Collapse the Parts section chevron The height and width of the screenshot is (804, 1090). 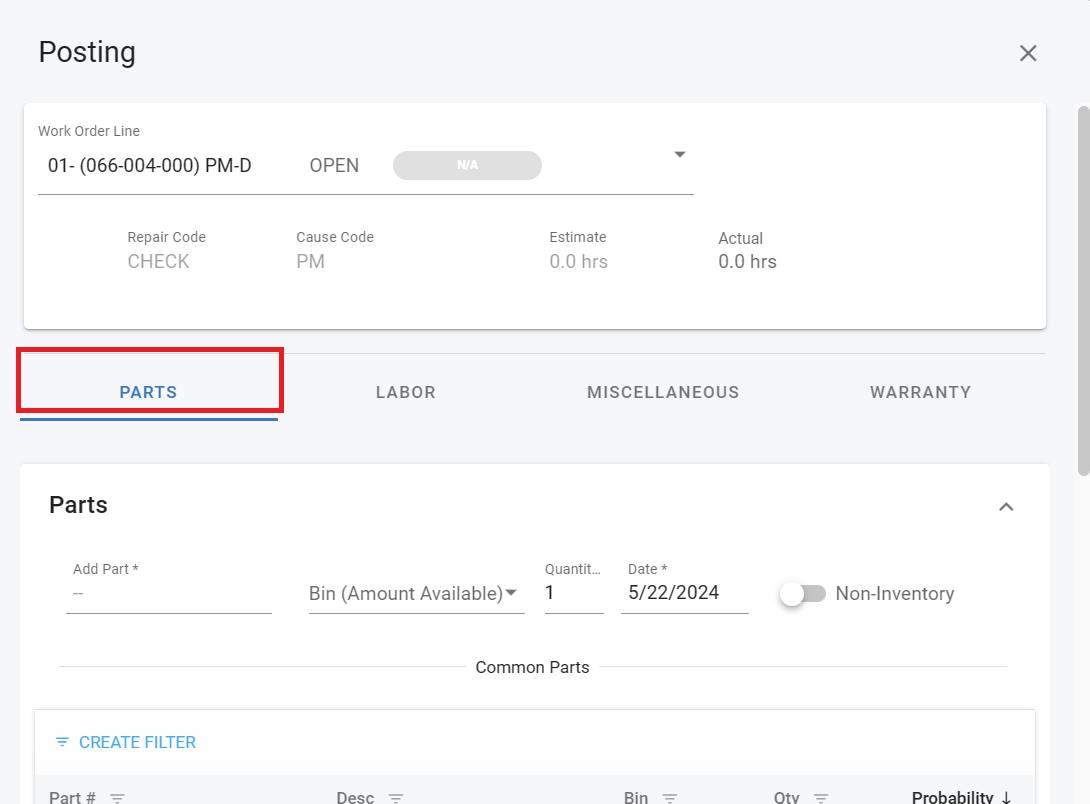click(1006, 507)
